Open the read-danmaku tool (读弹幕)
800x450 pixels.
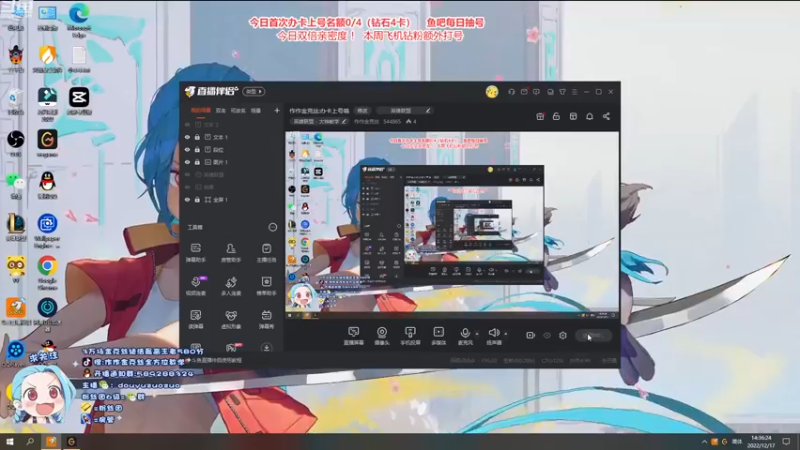pos(195,319)
